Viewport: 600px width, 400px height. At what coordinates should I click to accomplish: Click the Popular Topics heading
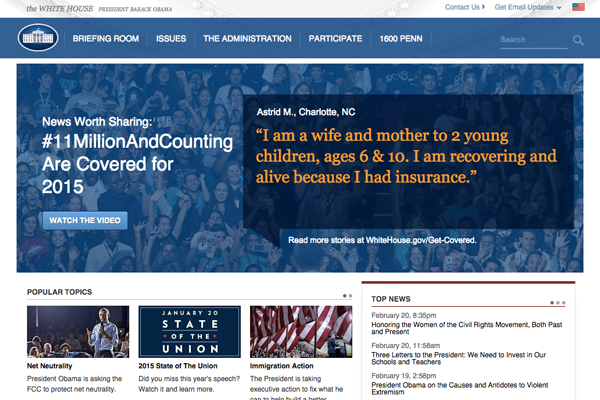click(59, 292)
